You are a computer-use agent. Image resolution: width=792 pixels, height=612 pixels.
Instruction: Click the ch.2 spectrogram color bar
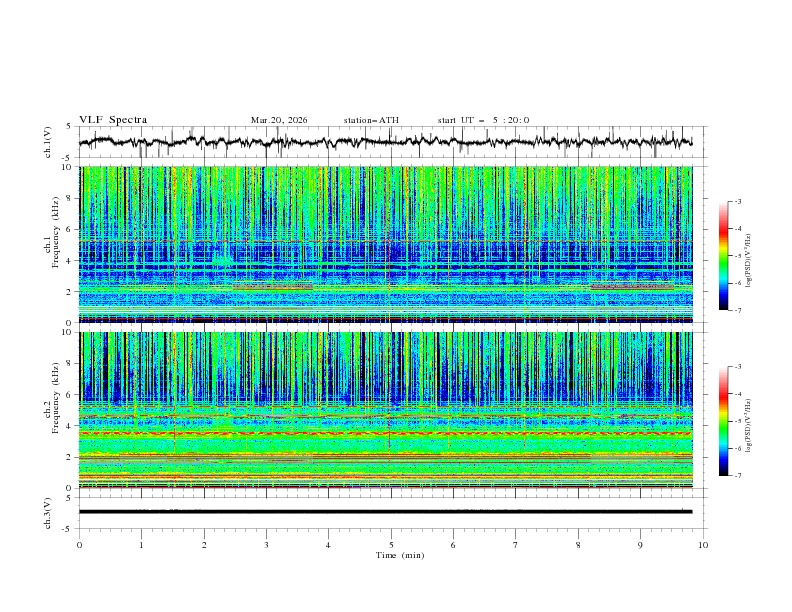723,421
